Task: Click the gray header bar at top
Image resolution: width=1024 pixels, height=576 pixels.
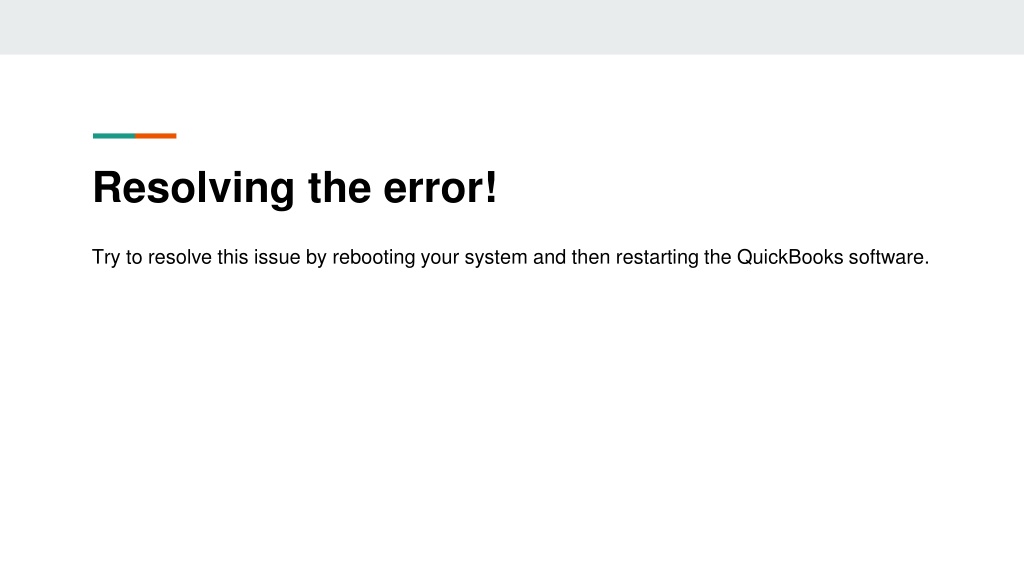Action: tap(512, 27)
